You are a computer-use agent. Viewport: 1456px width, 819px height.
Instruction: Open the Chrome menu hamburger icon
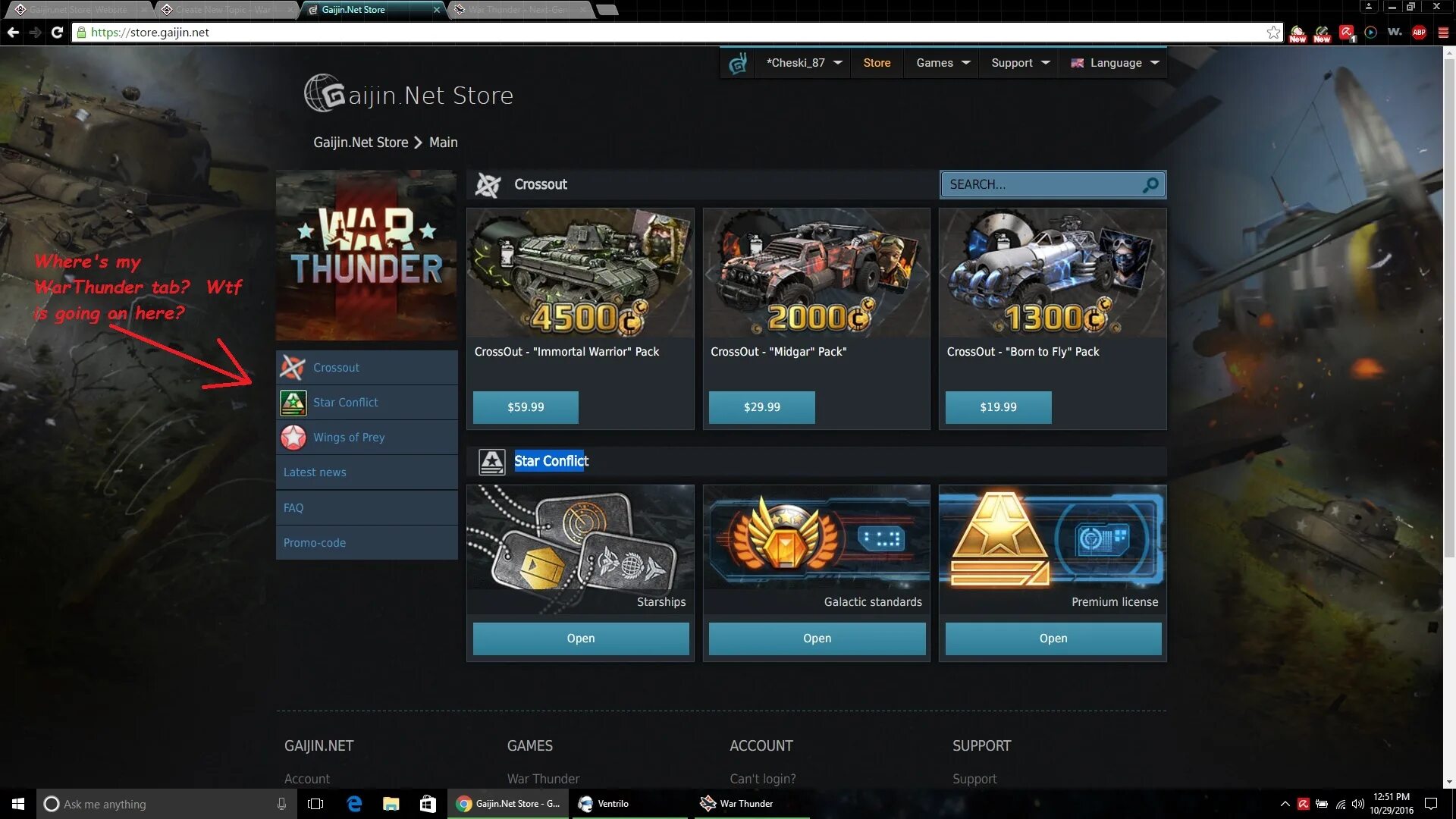[1443, 32]
